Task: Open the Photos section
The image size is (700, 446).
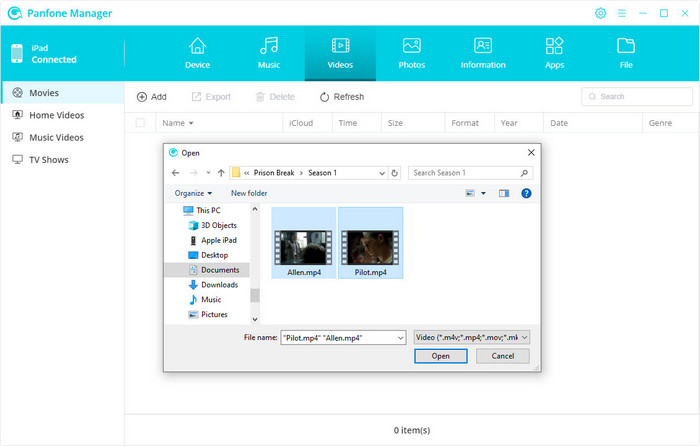Action: click(411, 53)
